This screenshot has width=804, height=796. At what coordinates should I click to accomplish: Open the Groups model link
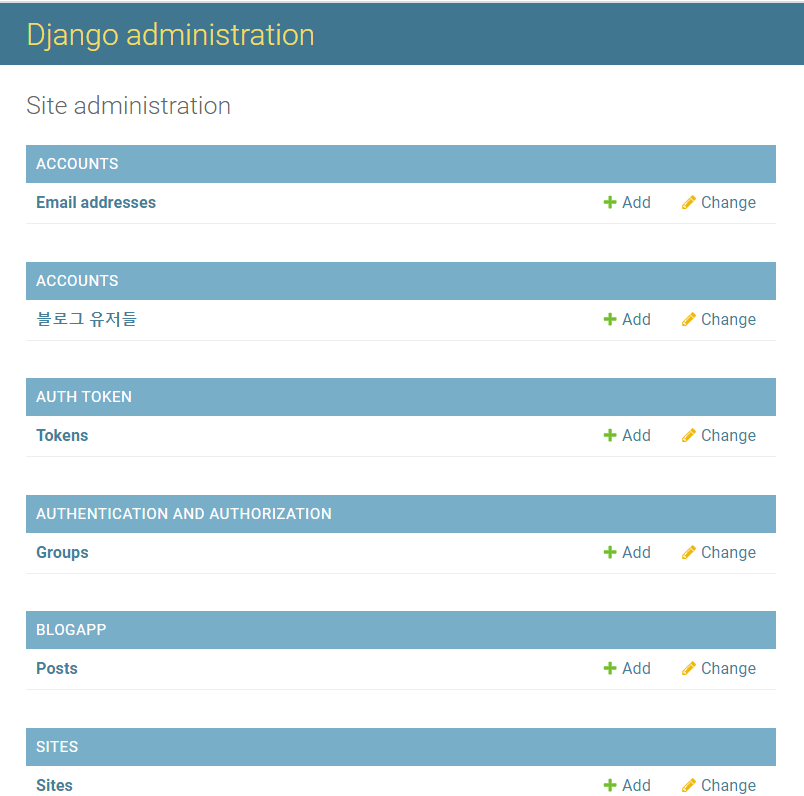click(62, 552)
